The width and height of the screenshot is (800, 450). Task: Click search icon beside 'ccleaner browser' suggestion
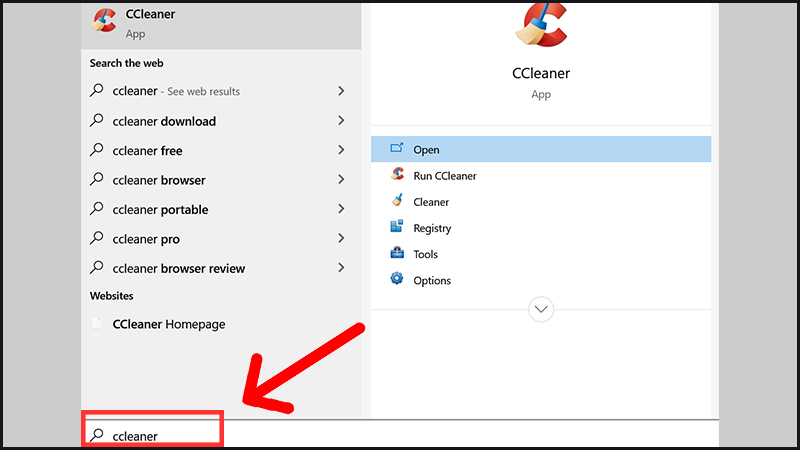tap(96, 179)
